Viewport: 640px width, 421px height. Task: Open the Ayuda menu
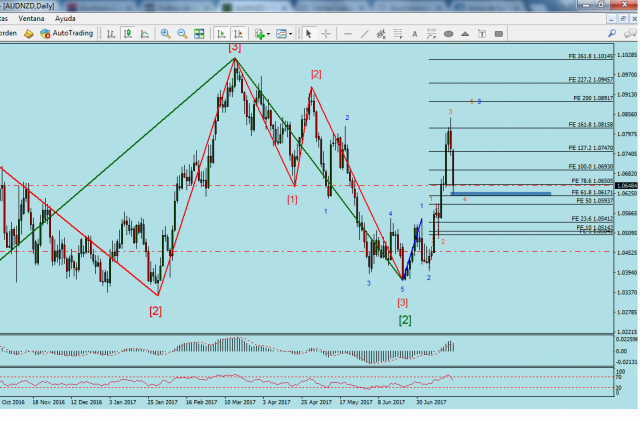(65, 18)
